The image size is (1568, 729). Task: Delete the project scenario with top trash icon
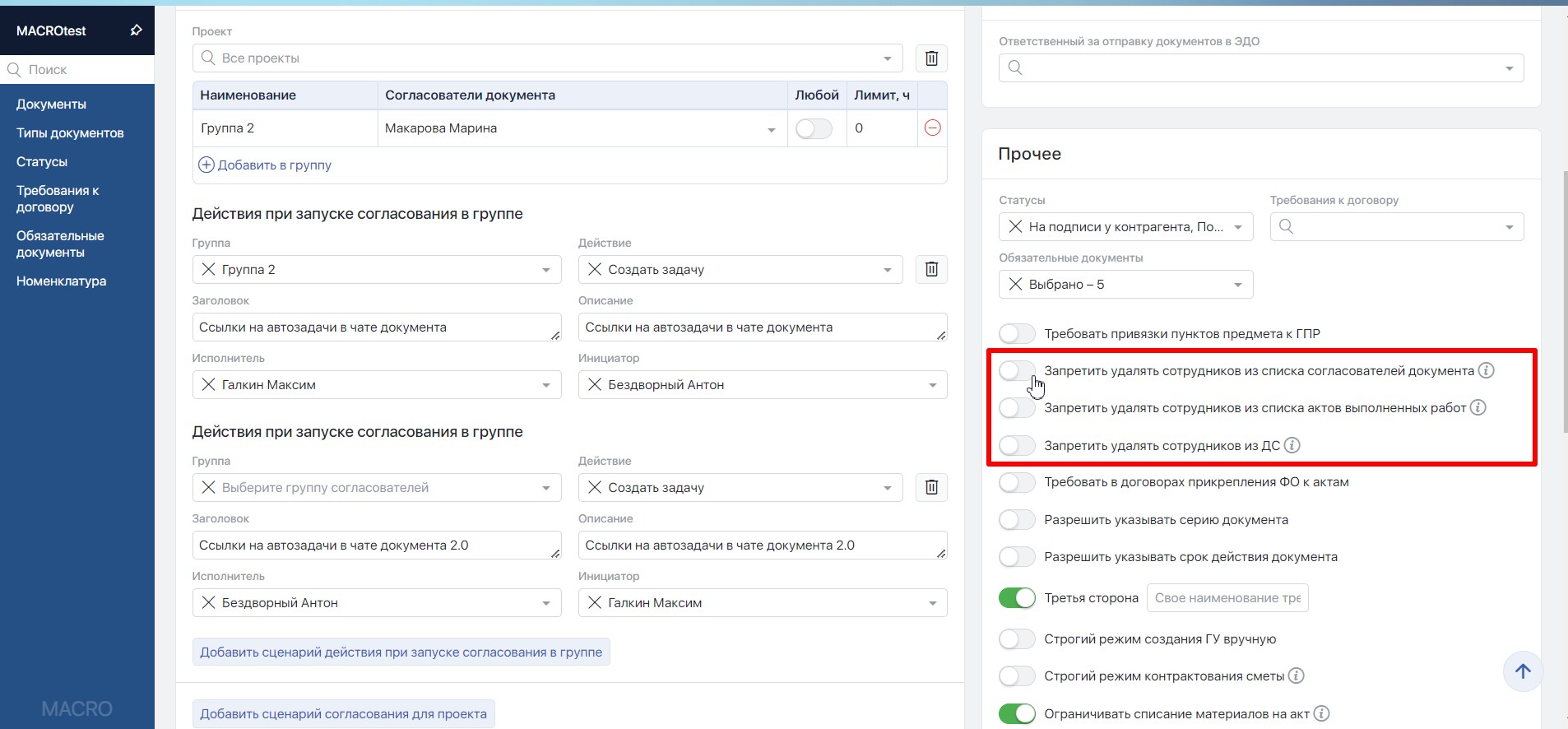[931, 58]
